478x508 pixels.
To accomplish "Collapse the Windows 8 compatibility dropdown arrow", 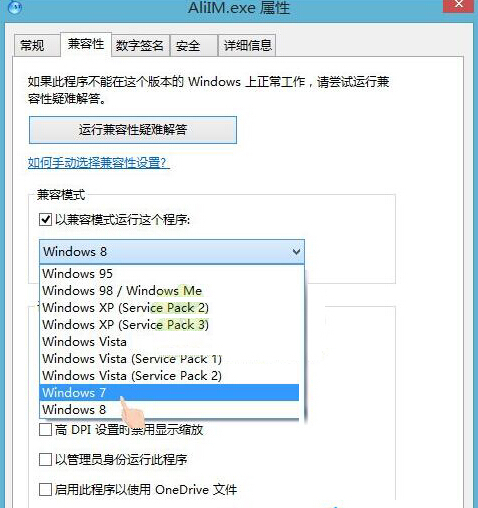I will (x=296, y=252).
